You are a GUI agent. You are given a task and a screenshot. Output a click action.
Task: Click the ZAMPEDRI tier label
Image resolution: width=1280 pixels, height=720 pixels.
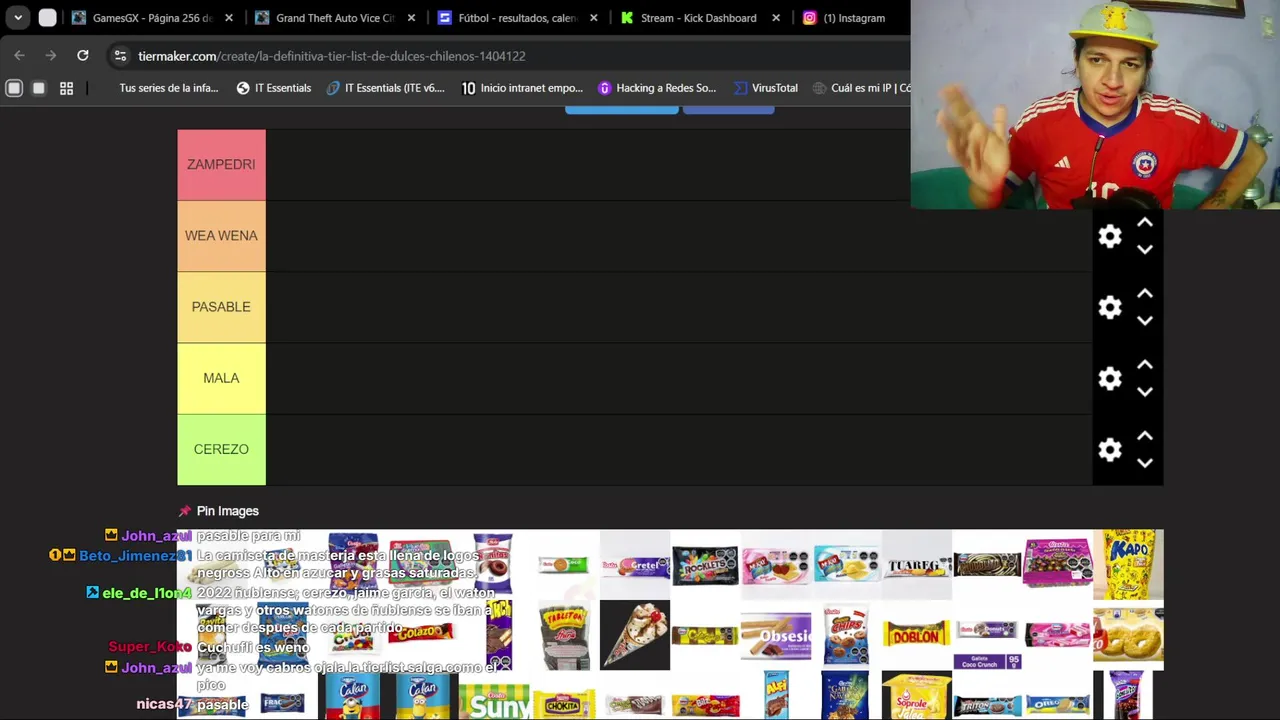[x=221, y=164]
